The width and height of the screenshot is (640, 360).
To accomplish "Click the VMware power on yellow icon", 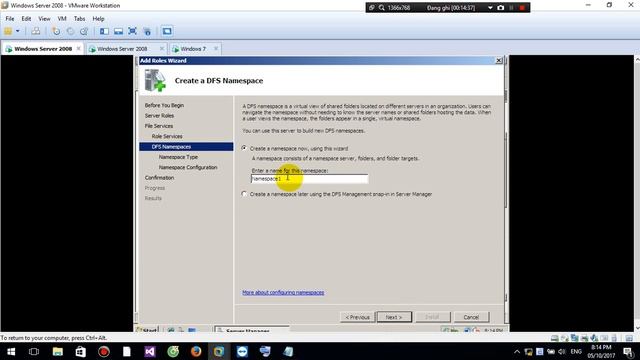I will pos(8,31).
